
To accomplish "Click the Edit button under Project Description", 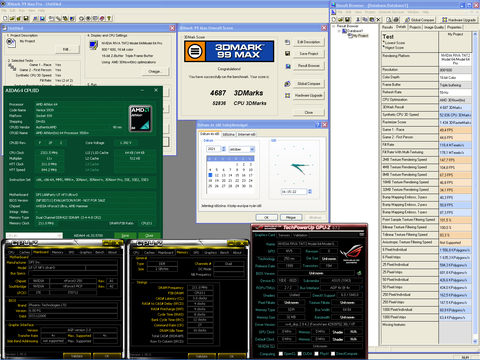I will 67,49.
